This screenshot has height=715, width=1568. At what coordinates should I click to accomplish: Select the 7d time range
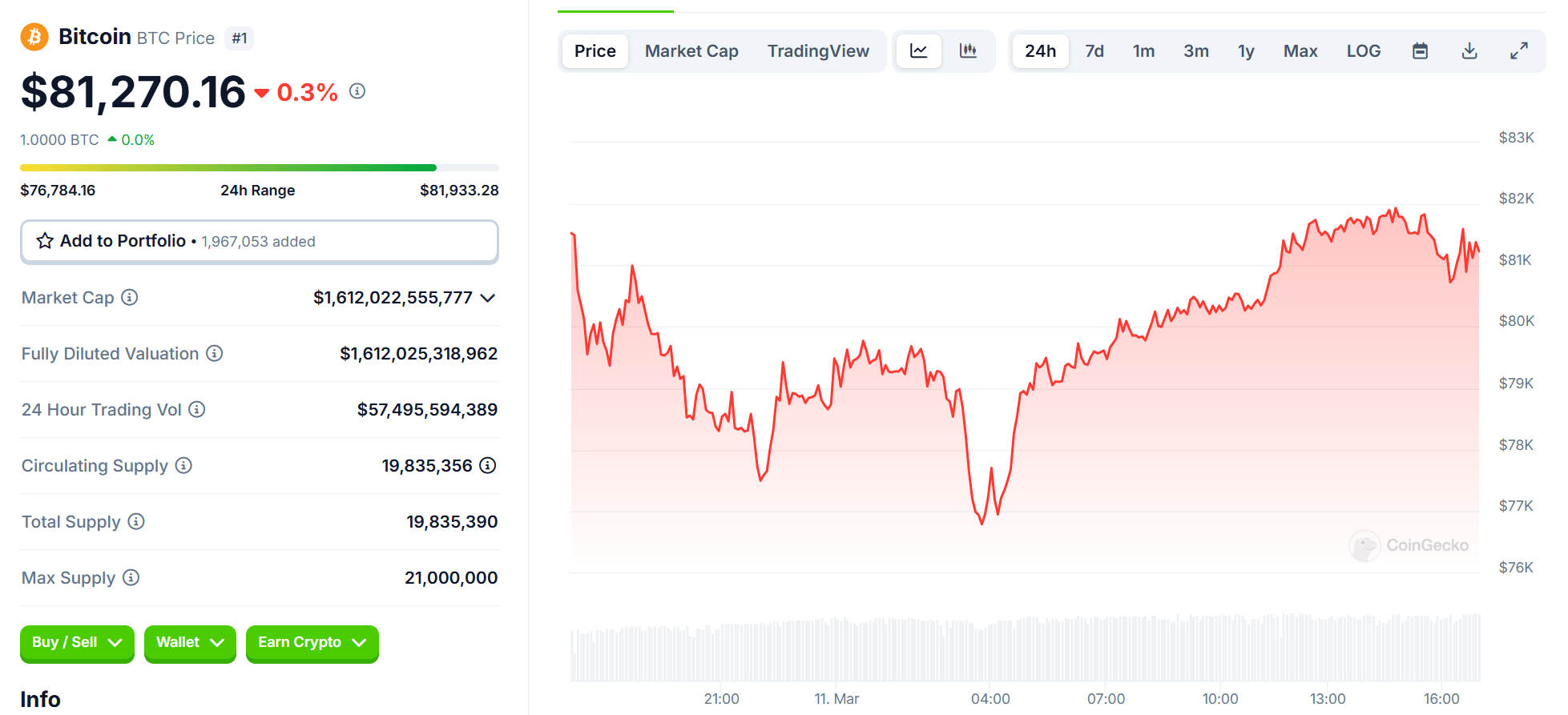(x=1094, y=51)
